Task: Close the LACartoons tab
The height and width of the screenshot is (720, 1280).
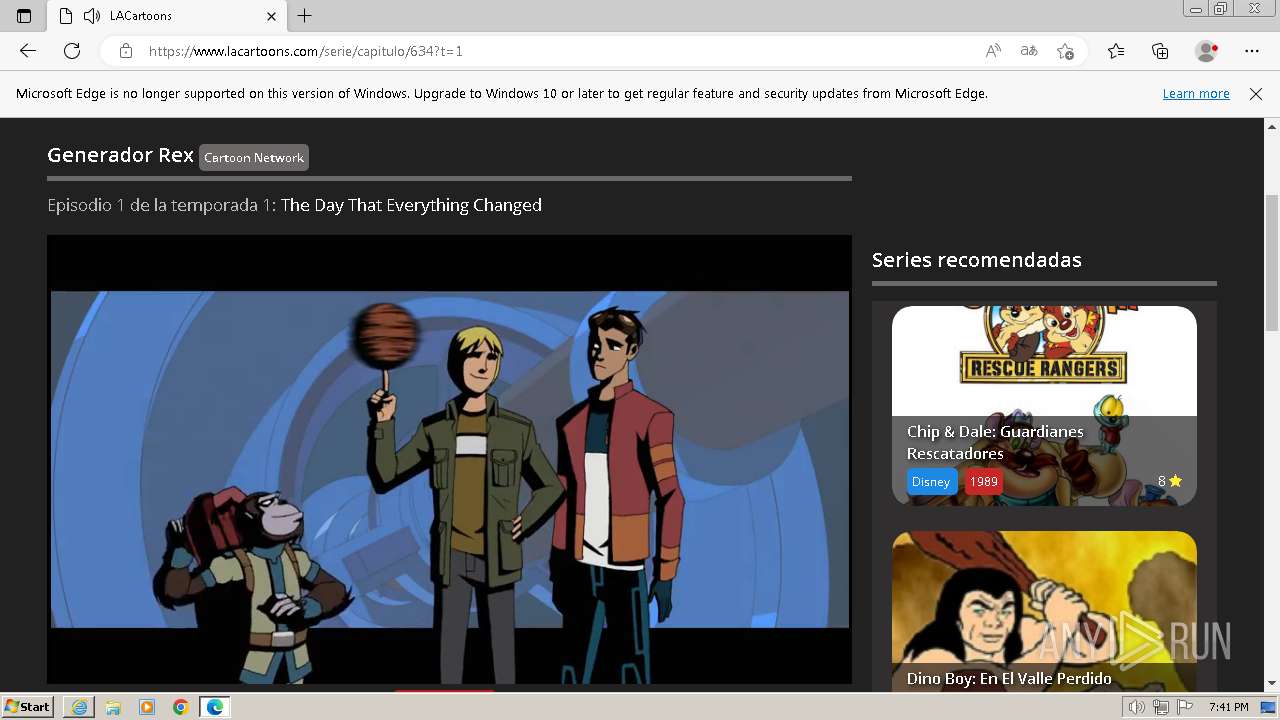Action: (x=272, y=16)
